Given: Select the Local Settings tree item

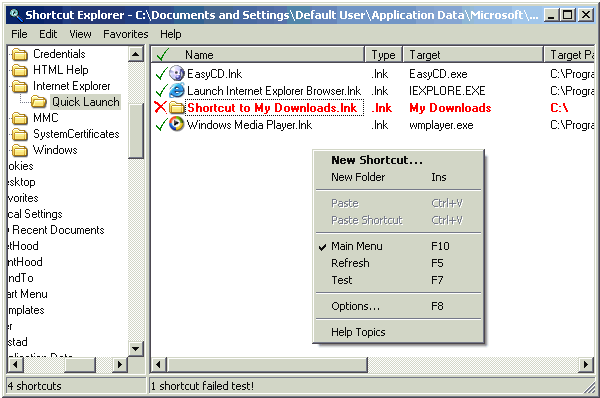Looking at the screenshot, I should pyautogui.click(x=35, y=214).
